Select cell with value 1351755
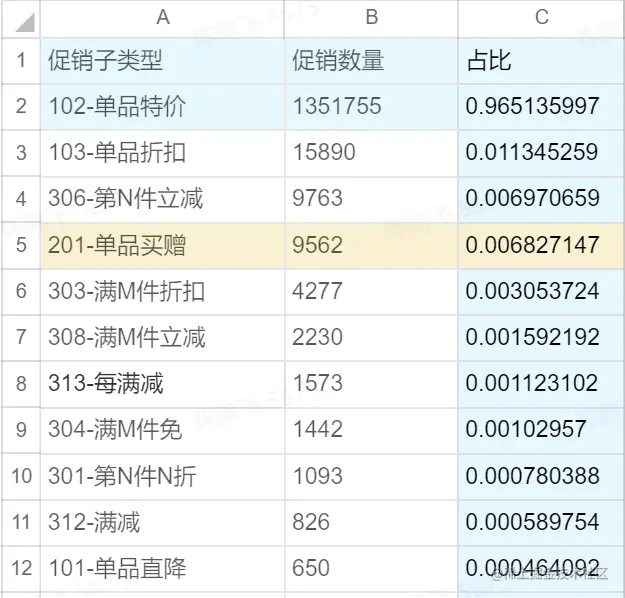The width and height of the screenshot is (625, 598). 371,107
